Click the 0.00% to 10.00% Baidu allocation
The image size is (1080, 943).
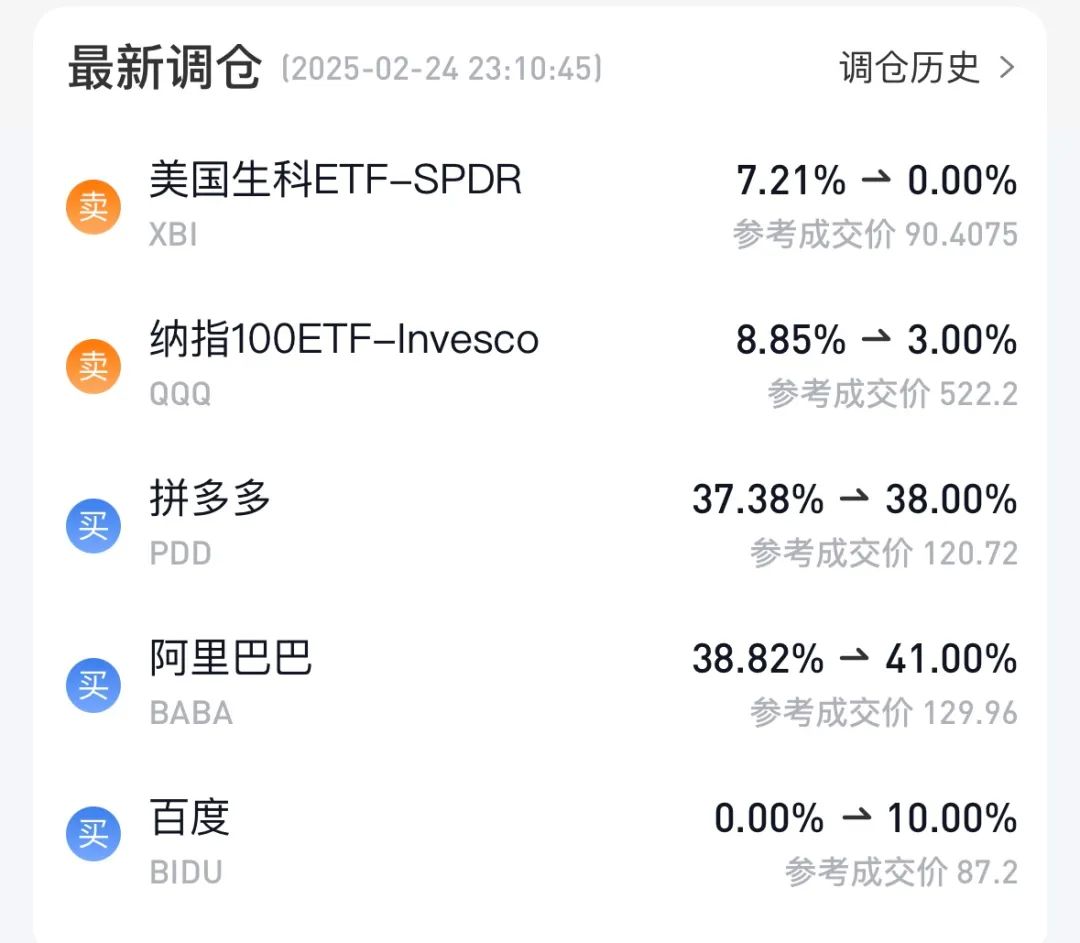point(865,818)
